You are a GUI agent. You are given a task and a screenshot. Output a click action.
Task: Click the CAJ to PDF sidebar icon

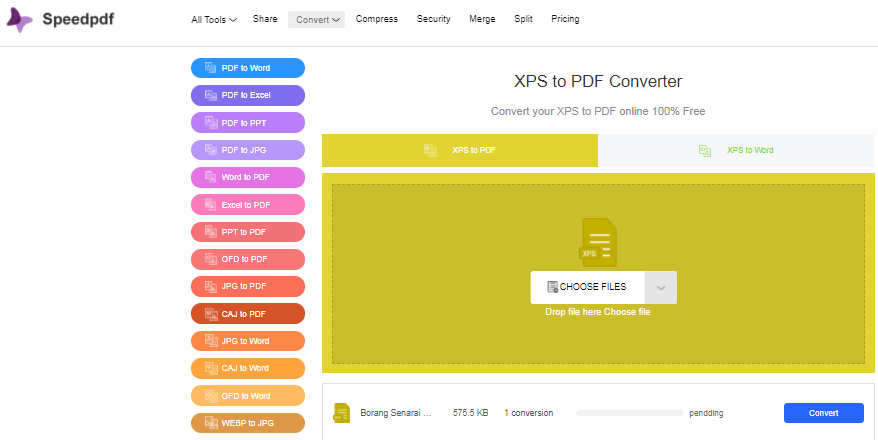210,314
